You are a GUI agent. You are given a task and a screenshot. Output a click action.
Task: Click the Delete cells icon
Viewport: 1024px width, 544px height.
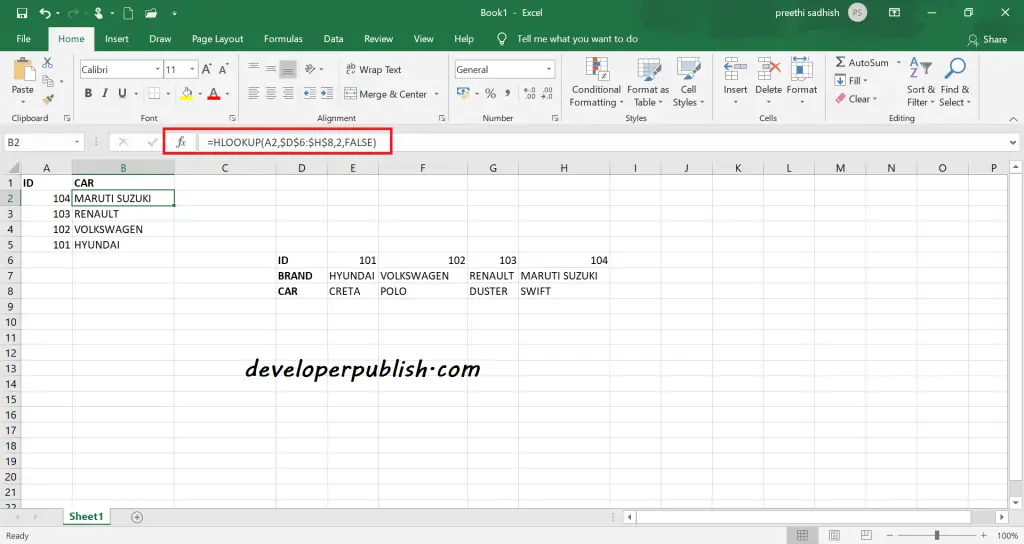pyautogui.click(x=769, y=69)
